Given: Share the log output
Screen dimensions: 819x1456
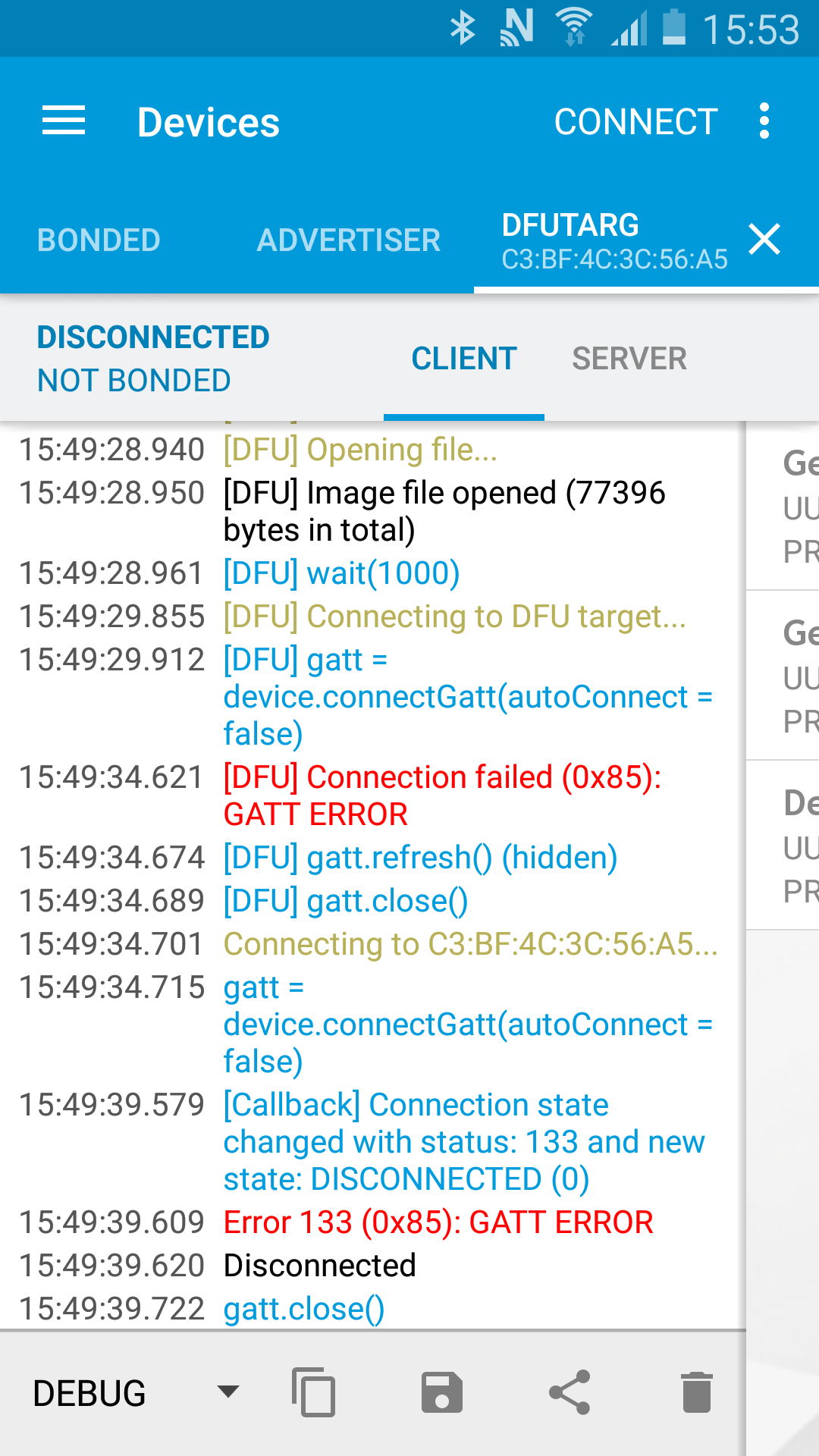Looking at the screenshot, I should tap(570, 1392).
